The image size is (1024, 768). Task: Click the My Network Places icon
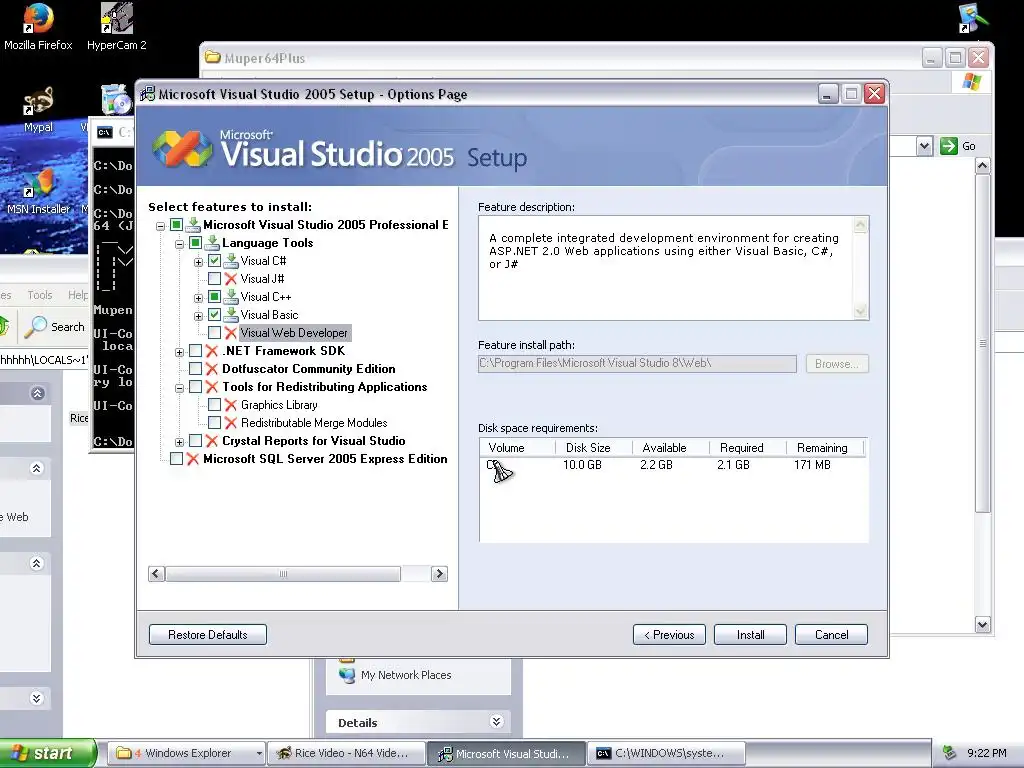(346, 673)
